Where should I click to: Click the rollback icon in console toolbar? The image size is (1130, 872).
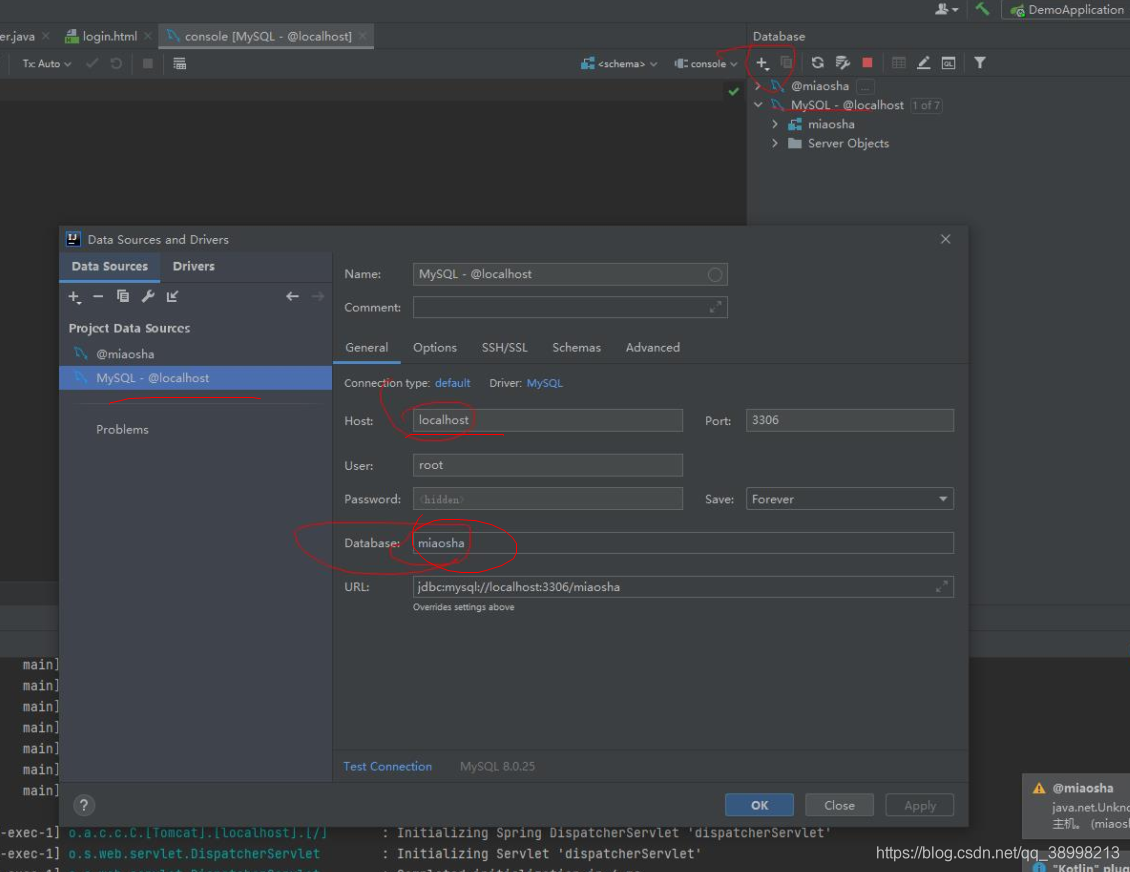(x=115, y=63)
